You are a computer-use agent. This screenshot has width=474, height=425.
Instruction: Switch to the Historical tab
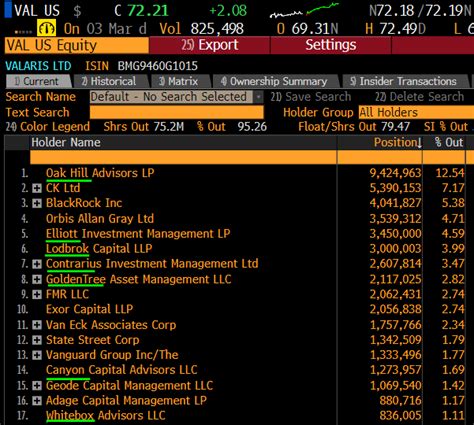pyautogui.click(x=111, y=81)
